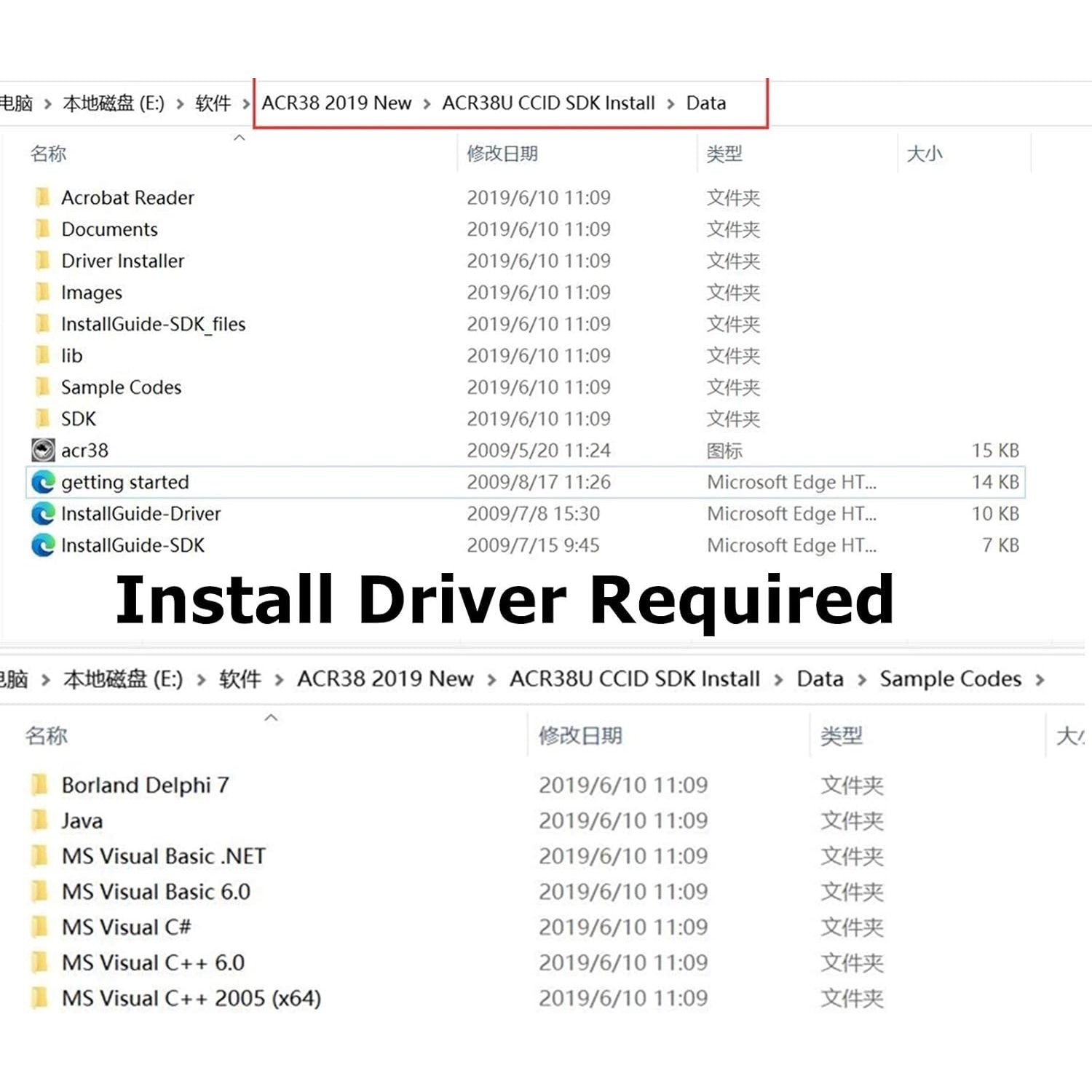Open InstallGuide-SDK Edge document icon
The width and height of the screenshot is (1092, 1092).
[x=43, y=545]
